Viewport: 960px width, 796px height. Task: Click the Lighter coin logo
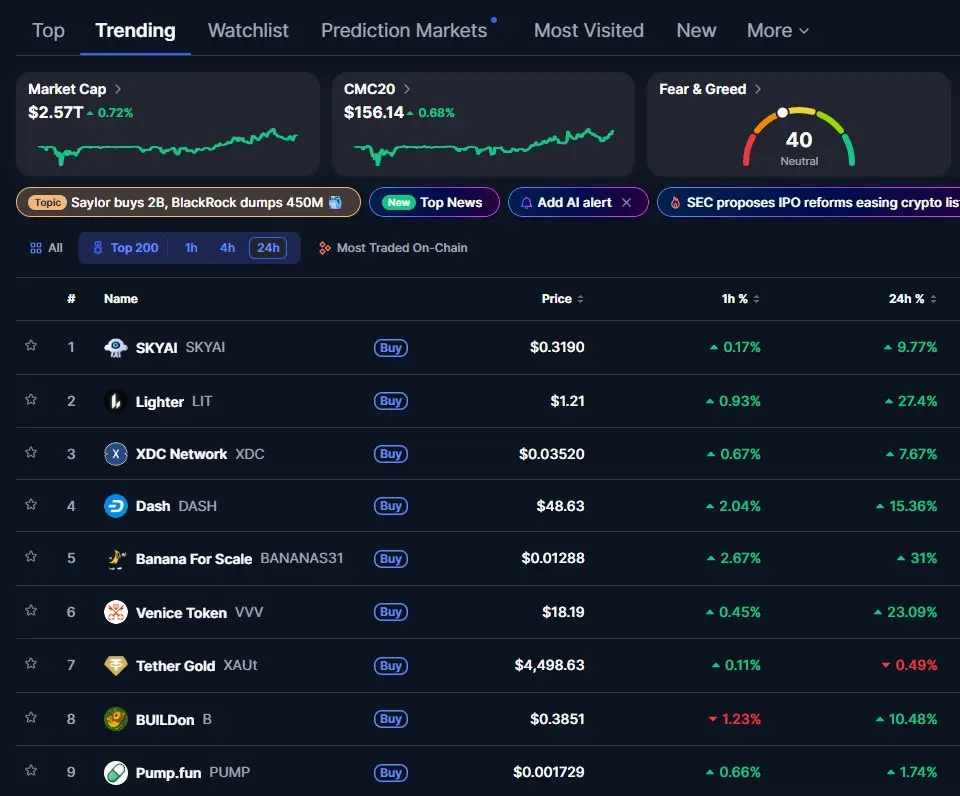click(x=116, y=401)
